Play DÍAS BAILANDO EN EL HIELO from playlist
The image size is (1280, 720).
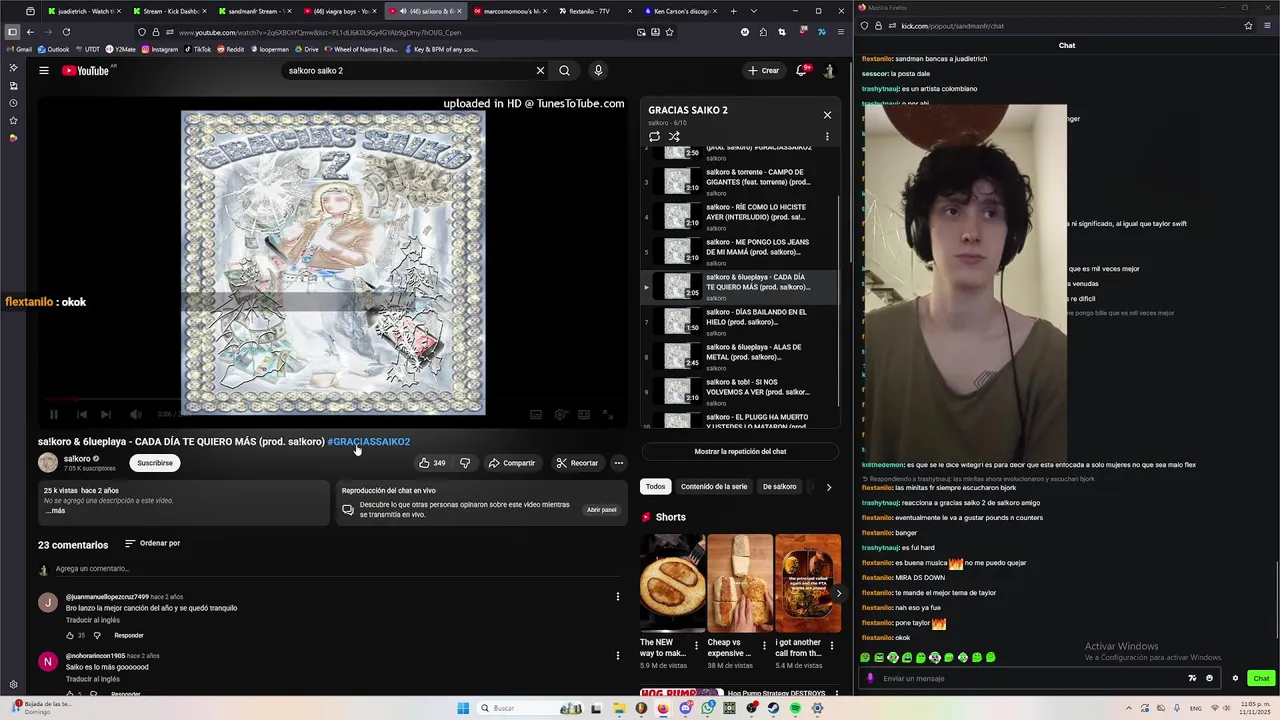pyautogui.click(x=740, y=322)
